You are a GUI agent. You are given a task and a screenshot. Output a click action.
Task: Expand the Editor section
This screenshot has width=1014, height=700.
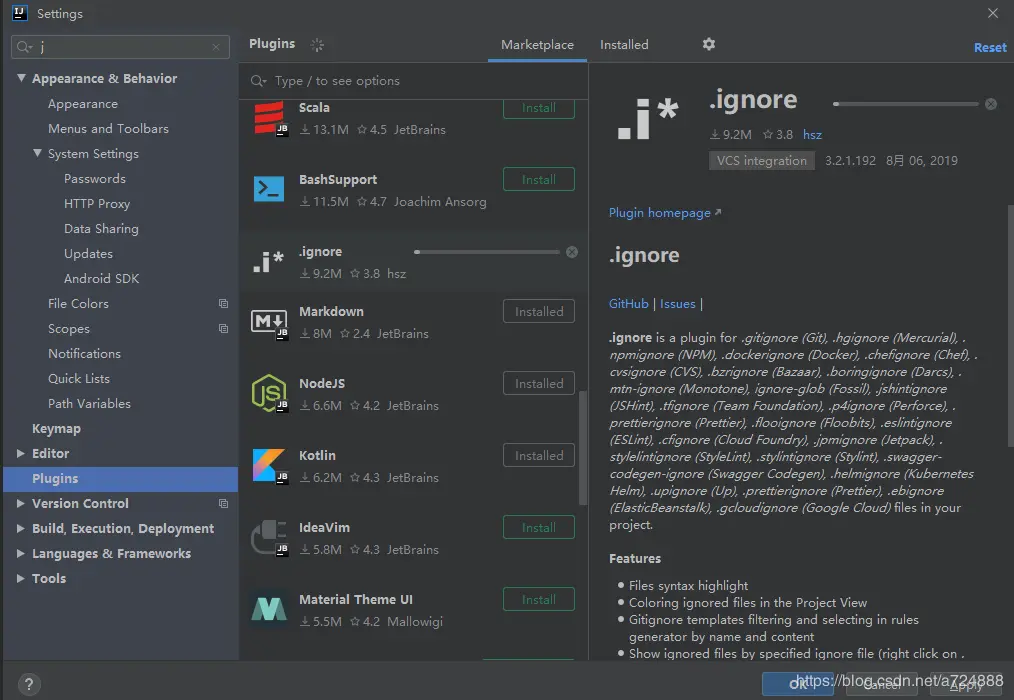click(x=21, y=454)
